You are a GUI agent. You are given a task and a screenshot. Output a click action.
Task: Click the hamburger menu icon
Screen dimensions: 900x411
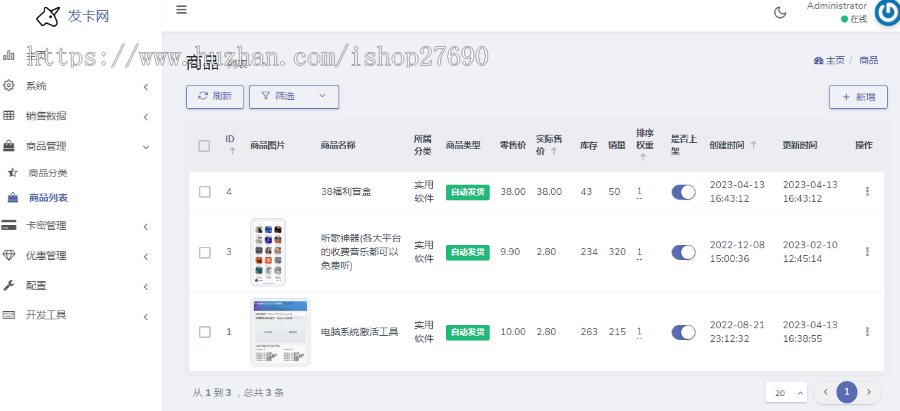[x=181, y=10]
